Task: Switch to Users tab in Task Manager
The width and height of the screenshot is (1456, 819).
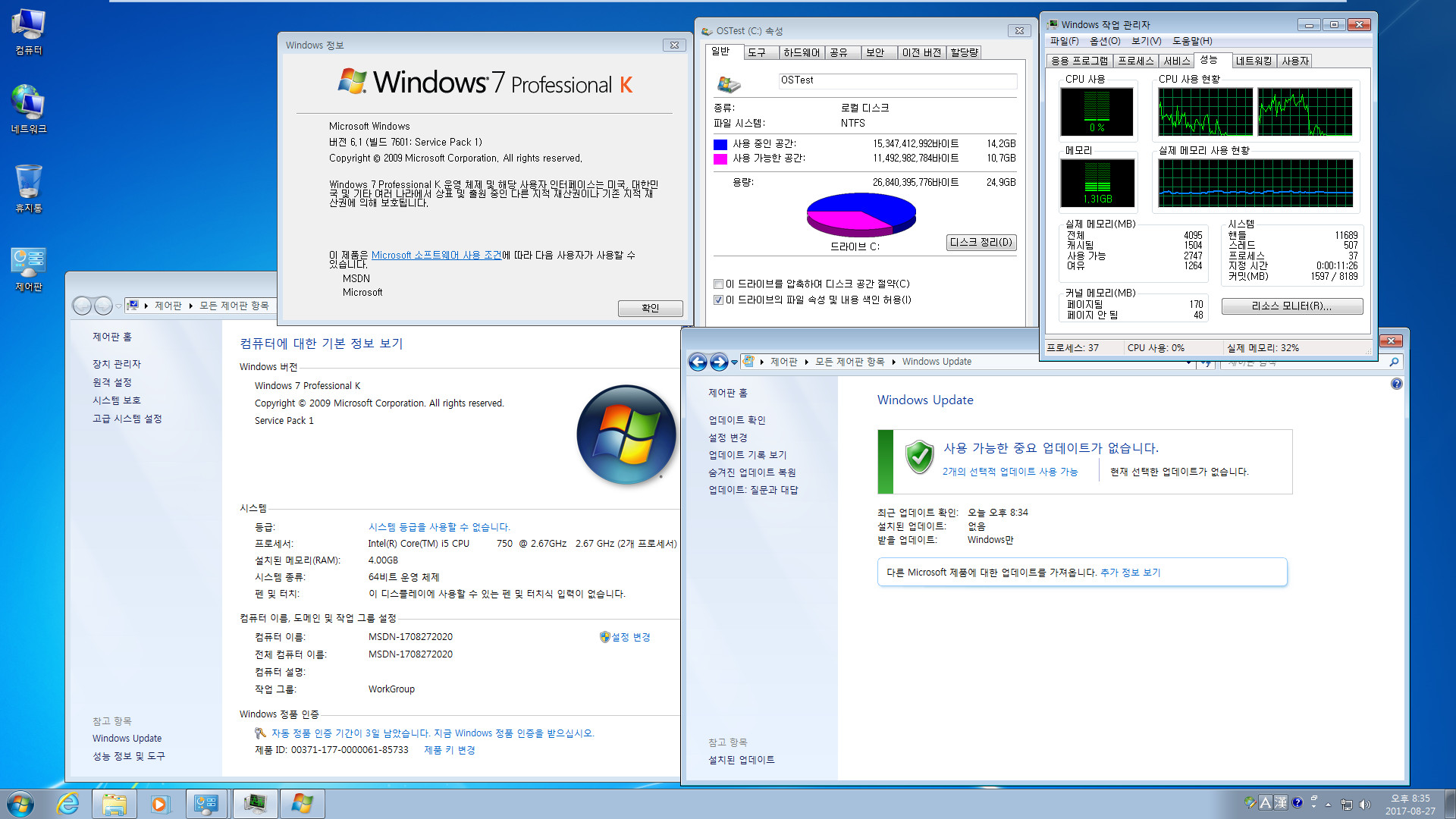Action: [1295, 61]
